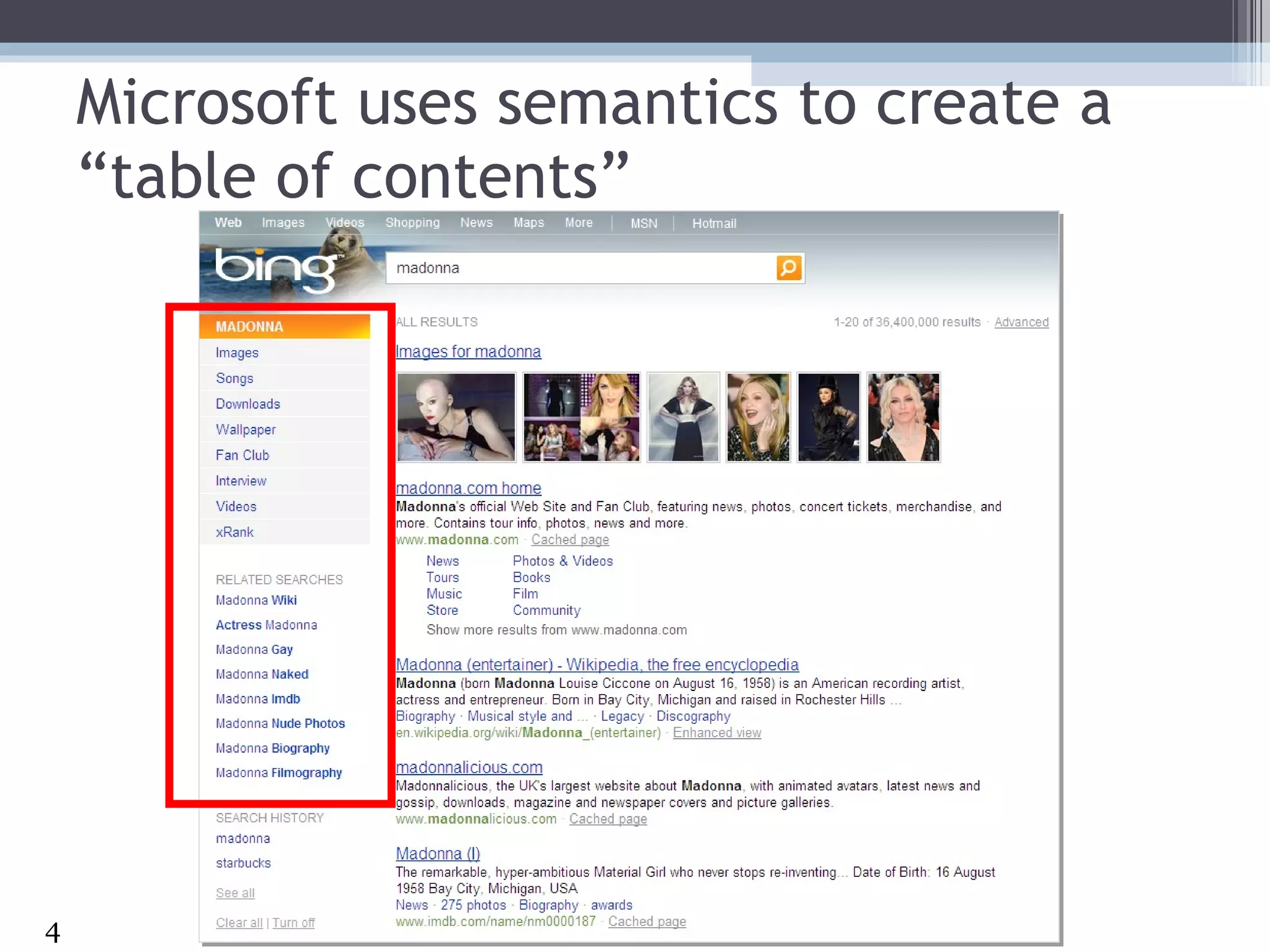Click starbucks in search history
This screenshot has height=952, width=1270.
click(x=243, y=863)
